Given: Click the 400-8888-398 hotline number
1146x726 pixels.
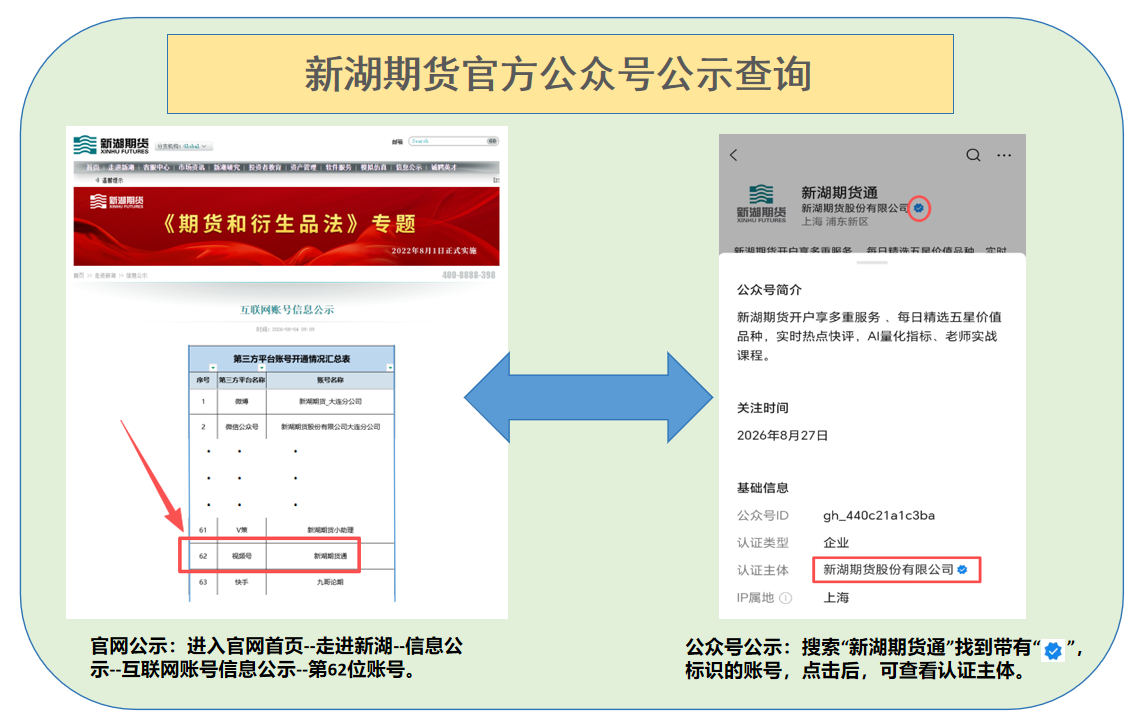Looking at the screenshot, I should (468, 276).
